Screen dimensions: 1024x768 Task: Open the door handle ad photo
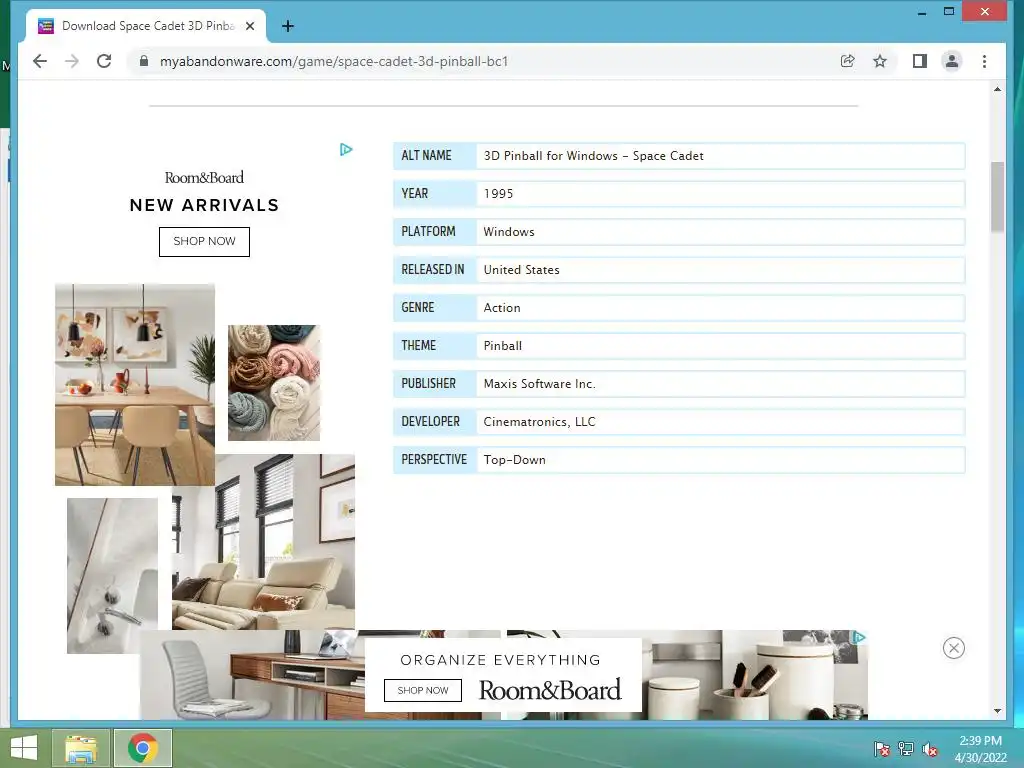tap(112, 575)
